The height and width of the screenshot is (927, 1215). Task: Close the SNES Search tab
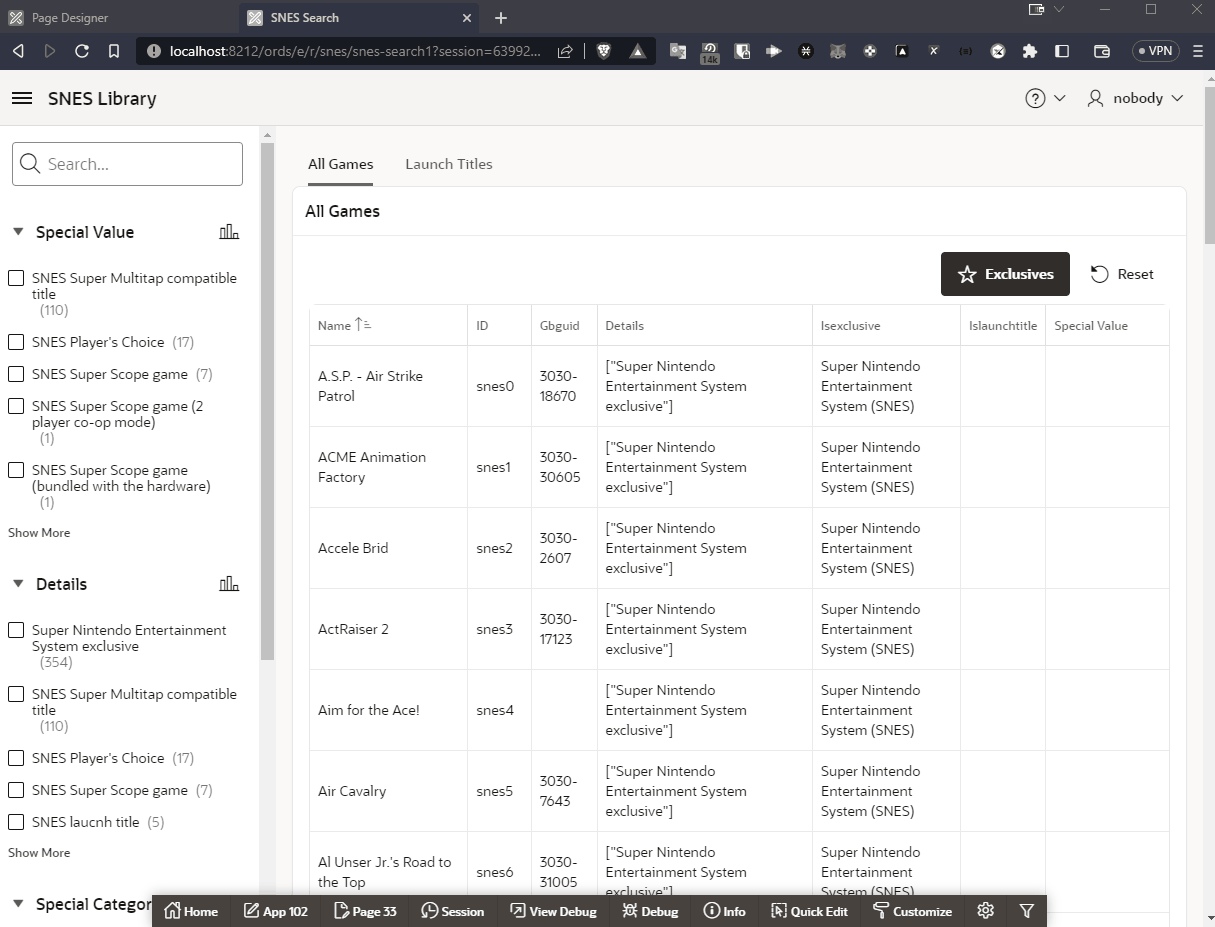pos(467,18)
